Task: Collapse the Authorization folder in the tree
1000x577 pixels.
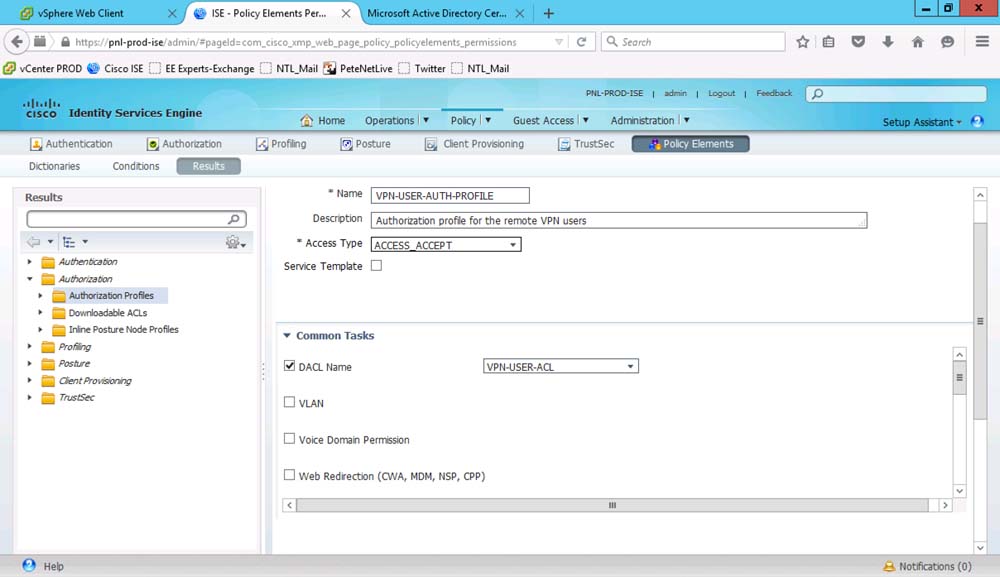Action: tap(29, 279)
